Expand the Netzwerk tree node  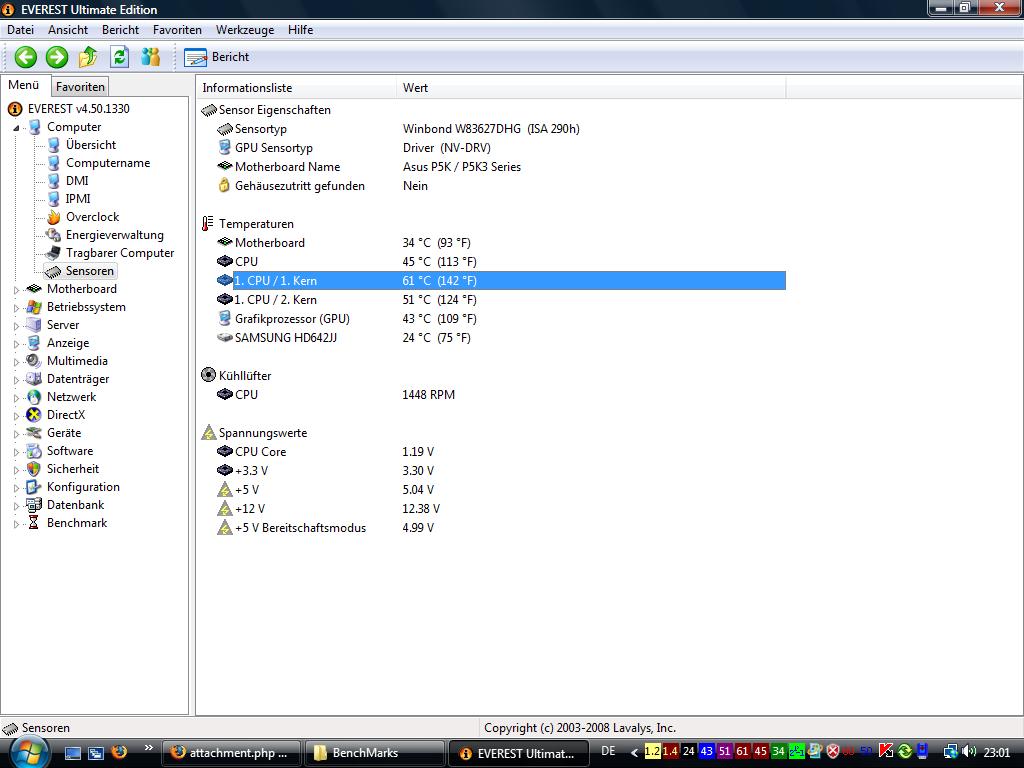16,397
